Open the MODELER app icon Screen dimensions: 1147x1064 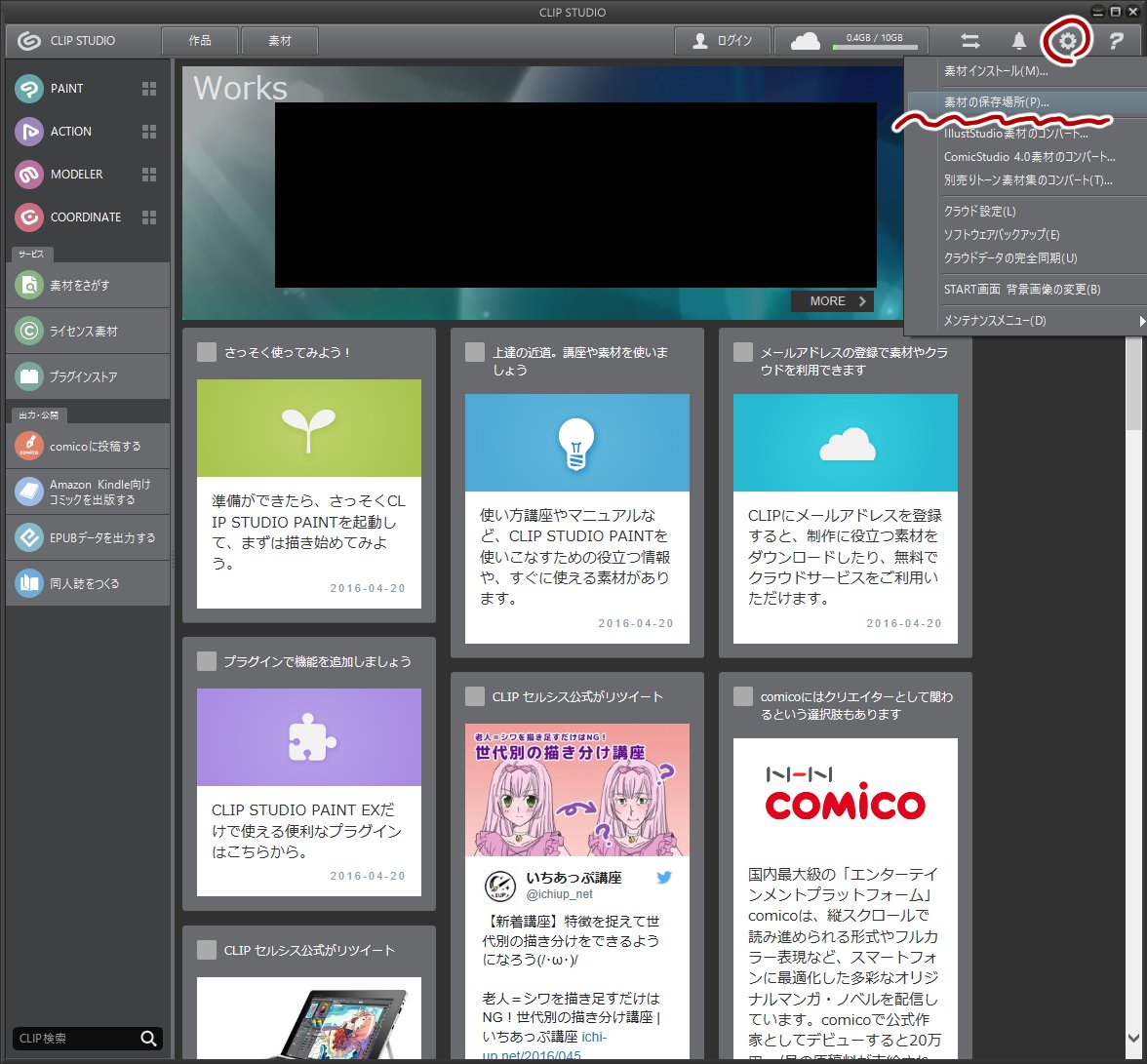(29, 175)
